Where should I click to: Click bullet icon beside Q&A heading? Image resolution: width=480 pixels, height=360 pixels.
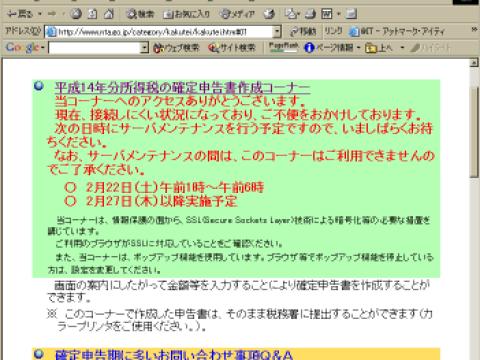pyautogui.click(x=39, y=354)
